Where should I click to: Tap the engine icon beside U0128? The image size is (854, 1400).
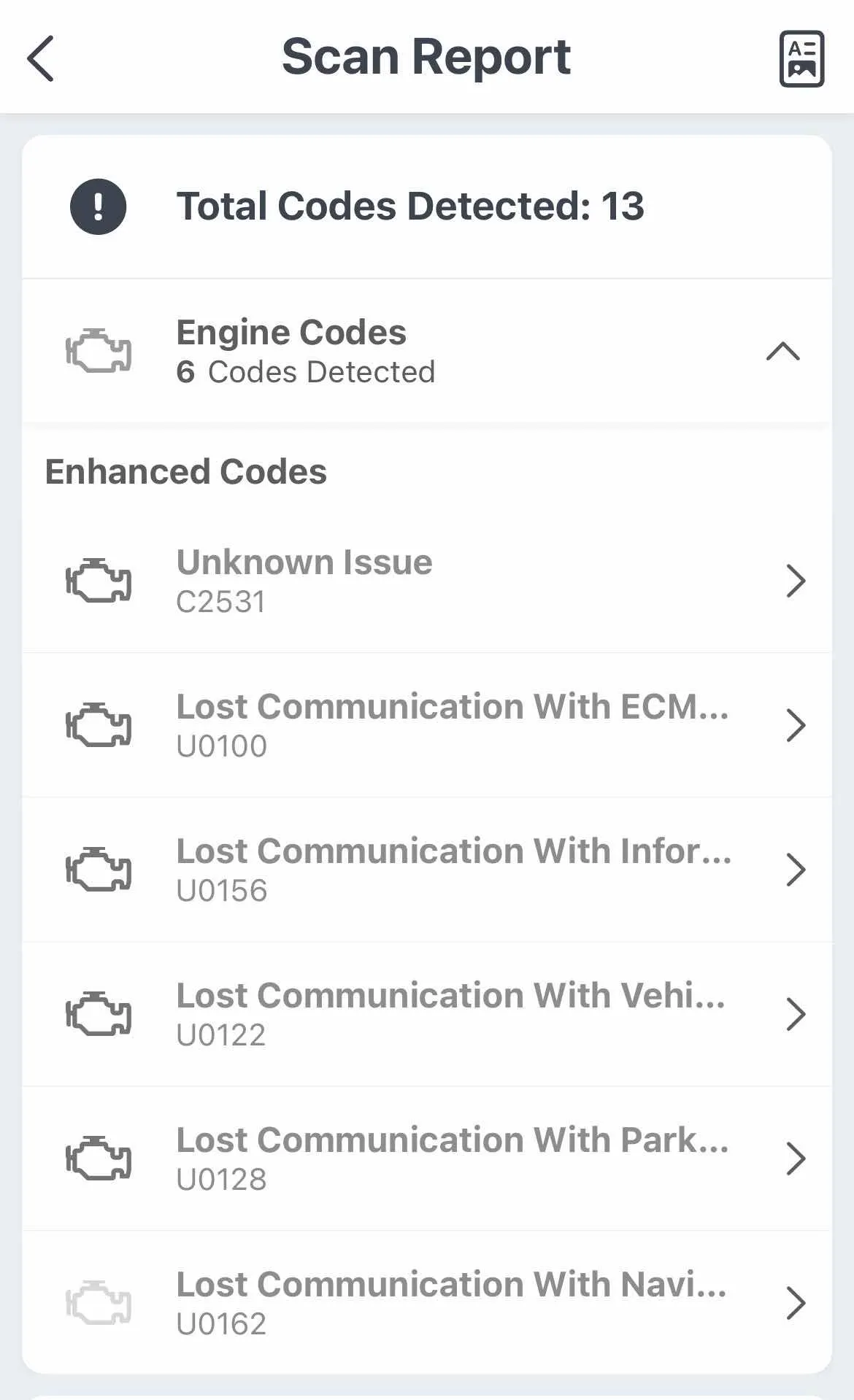tap(99, 1159)
